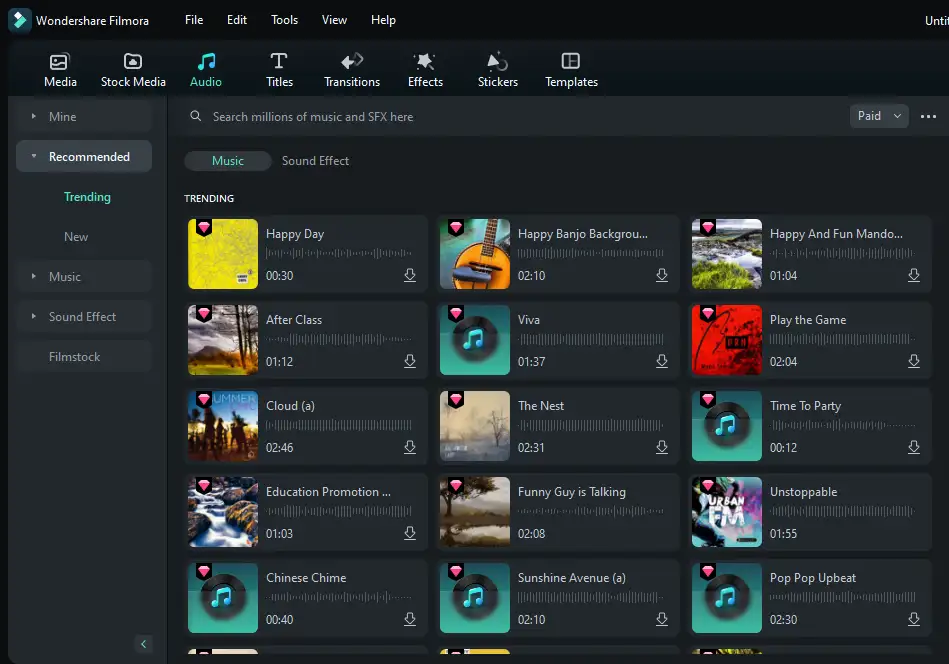Open the Tools menu
949x664 pixels.
tap(284, 20)
